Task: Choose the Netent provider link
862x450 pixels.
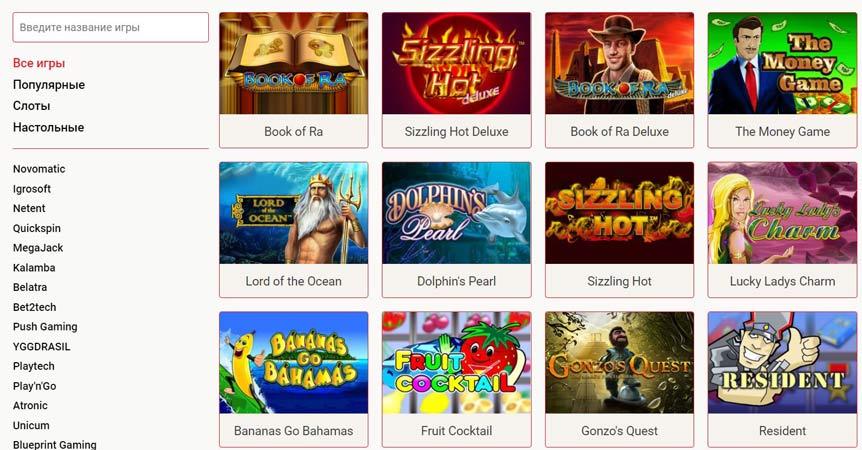Action: [29, 208]
